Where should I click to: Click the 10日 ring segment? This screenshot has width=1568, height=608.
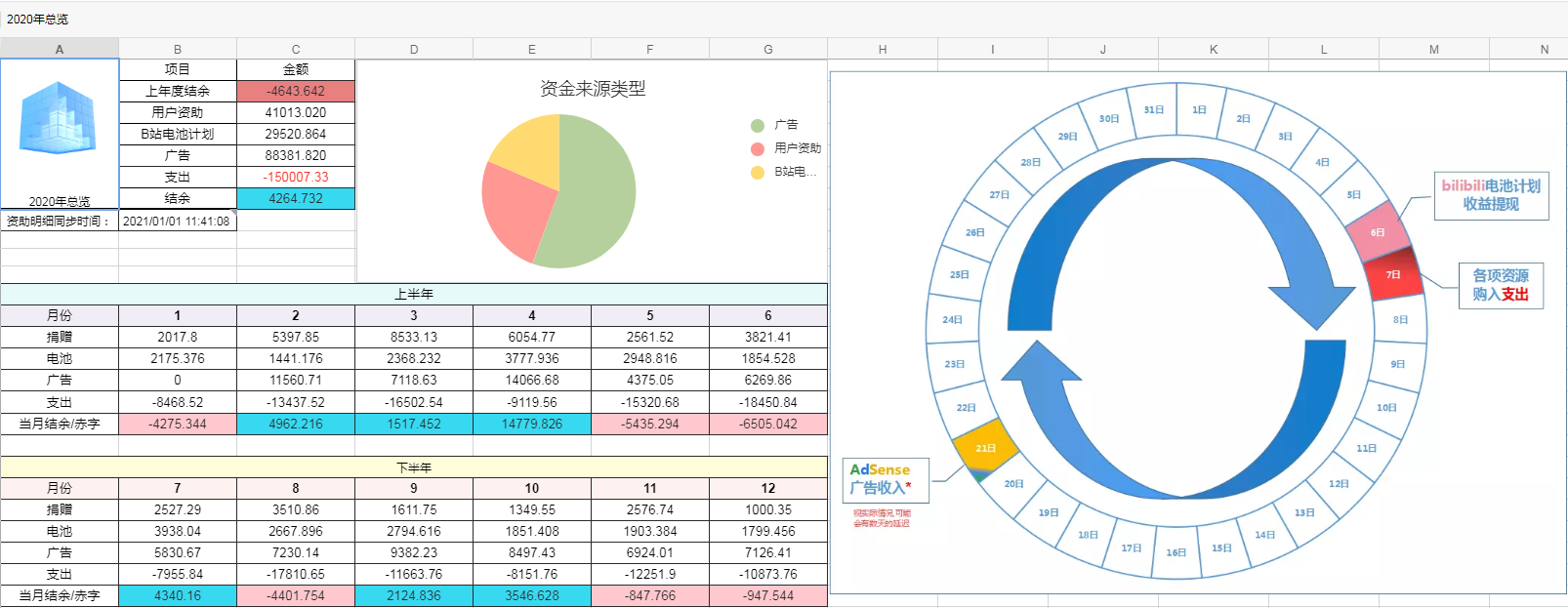(x=1386, y=407)
